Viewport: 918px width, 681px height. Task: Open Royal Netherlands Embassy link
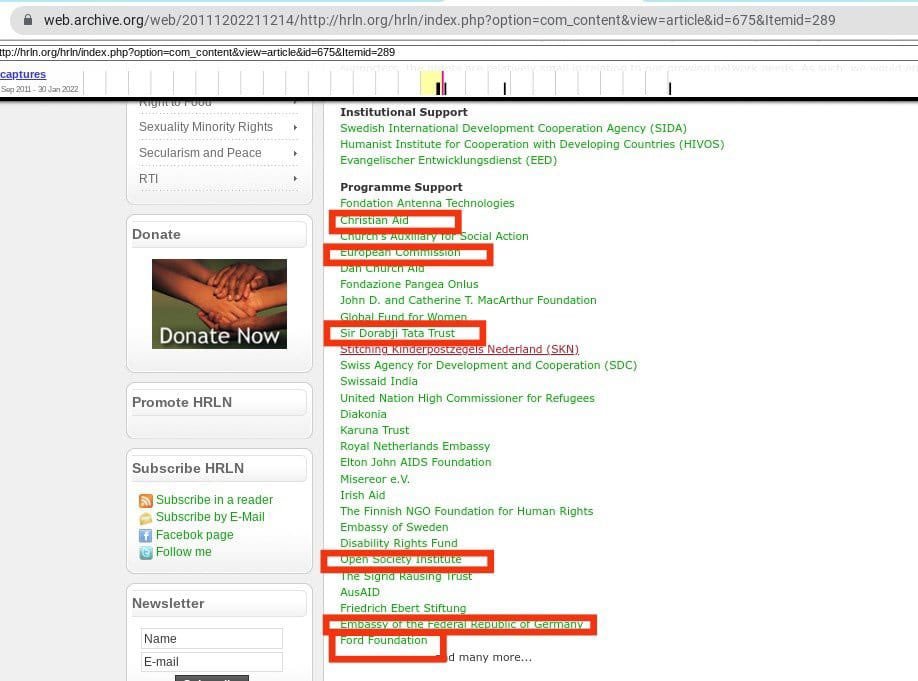[415, 446]
